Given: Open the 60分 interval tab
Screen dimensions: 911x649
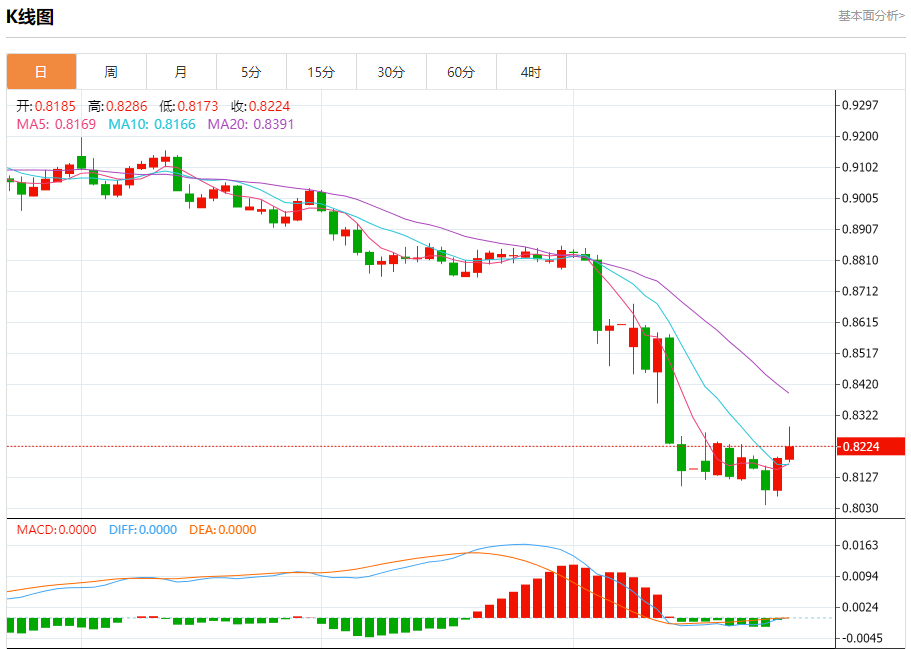Looking at the screenshot, I should point(461,71).
